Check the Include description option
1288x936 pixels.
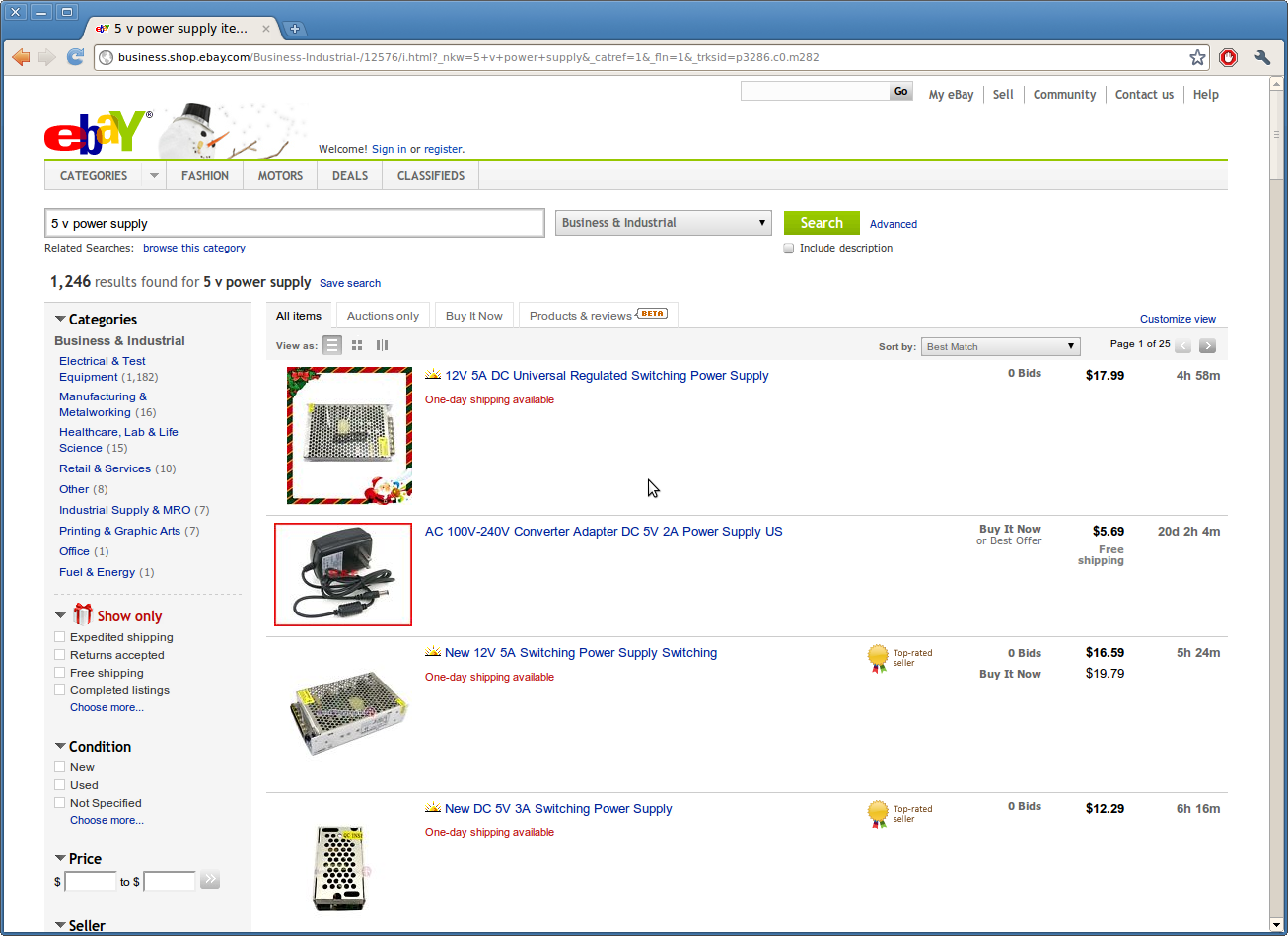[x=789, y=248]
